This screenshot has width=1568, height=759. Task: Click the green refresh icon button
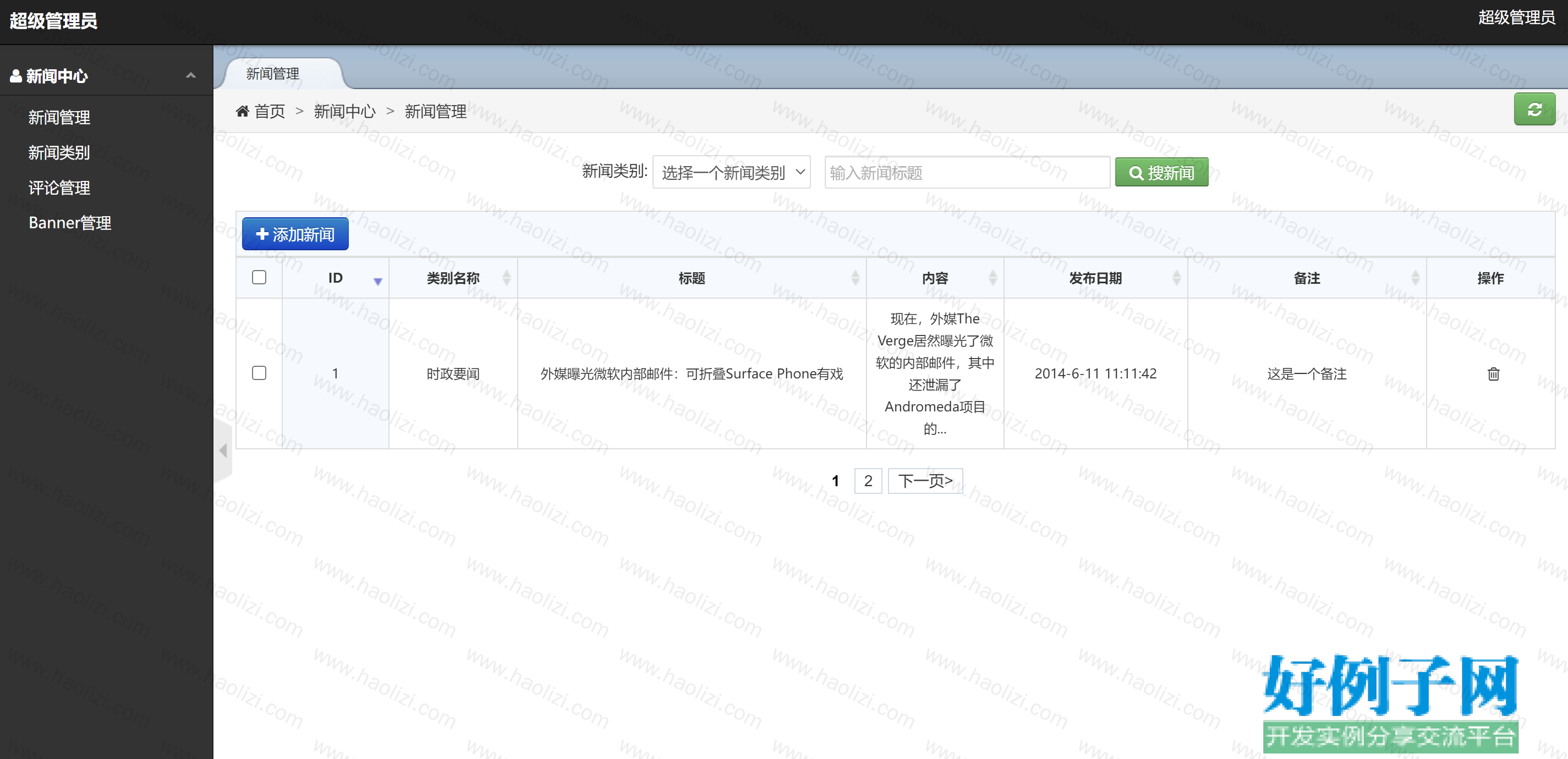pyautogui.click(x=1534, y=109)
